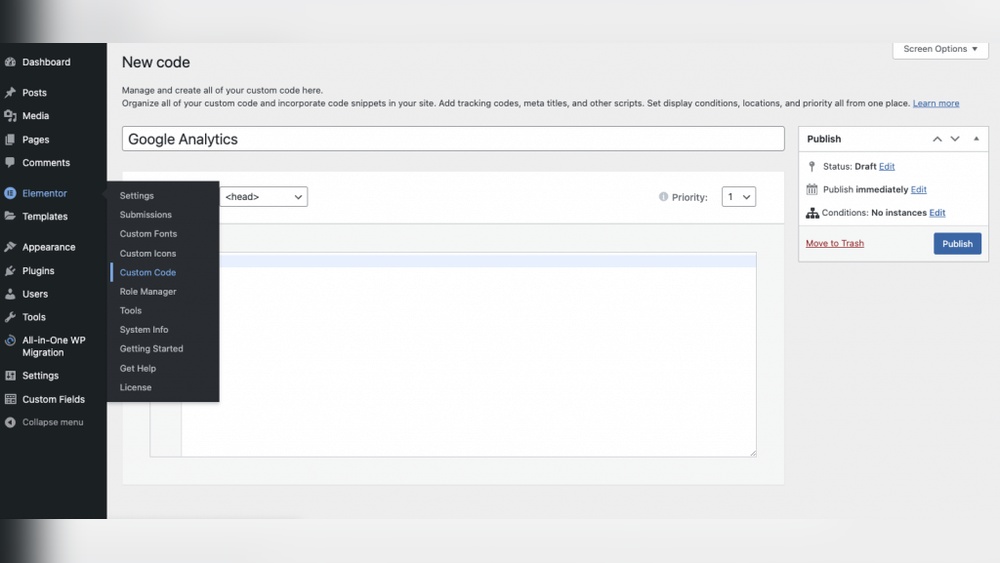Click the blue Publish button
This screenshot has width=1000, height=563.
[x=957, y=244]
